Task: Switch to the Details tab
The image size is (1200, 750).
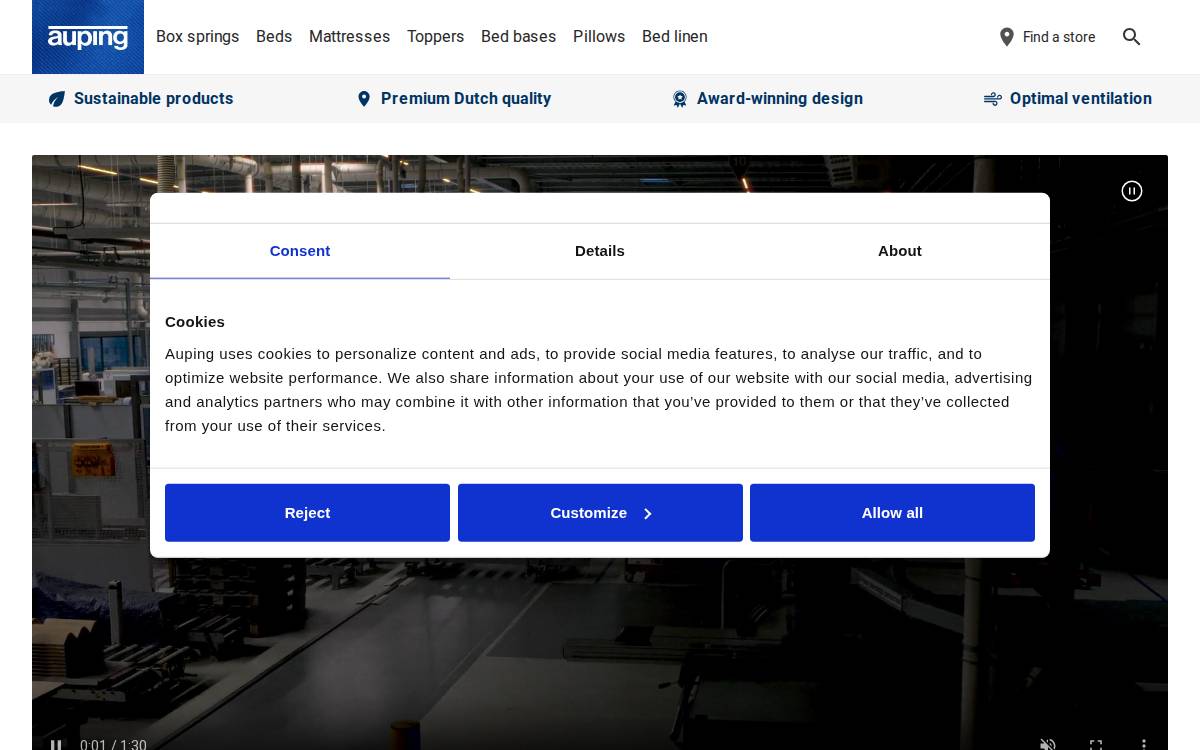Action: (x=600, y=251)
